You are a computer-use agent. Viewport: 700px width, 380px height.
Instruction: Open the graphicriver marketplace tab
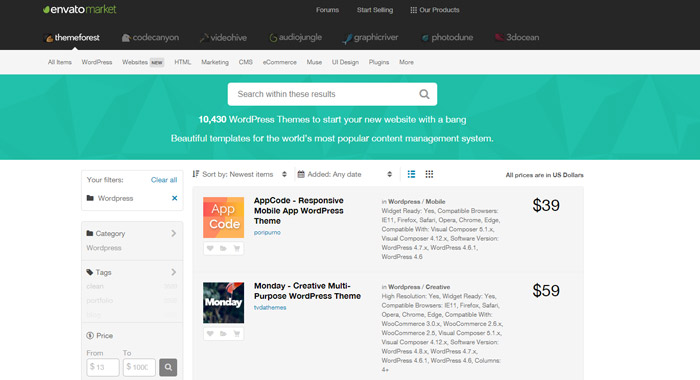pos(370,38)
